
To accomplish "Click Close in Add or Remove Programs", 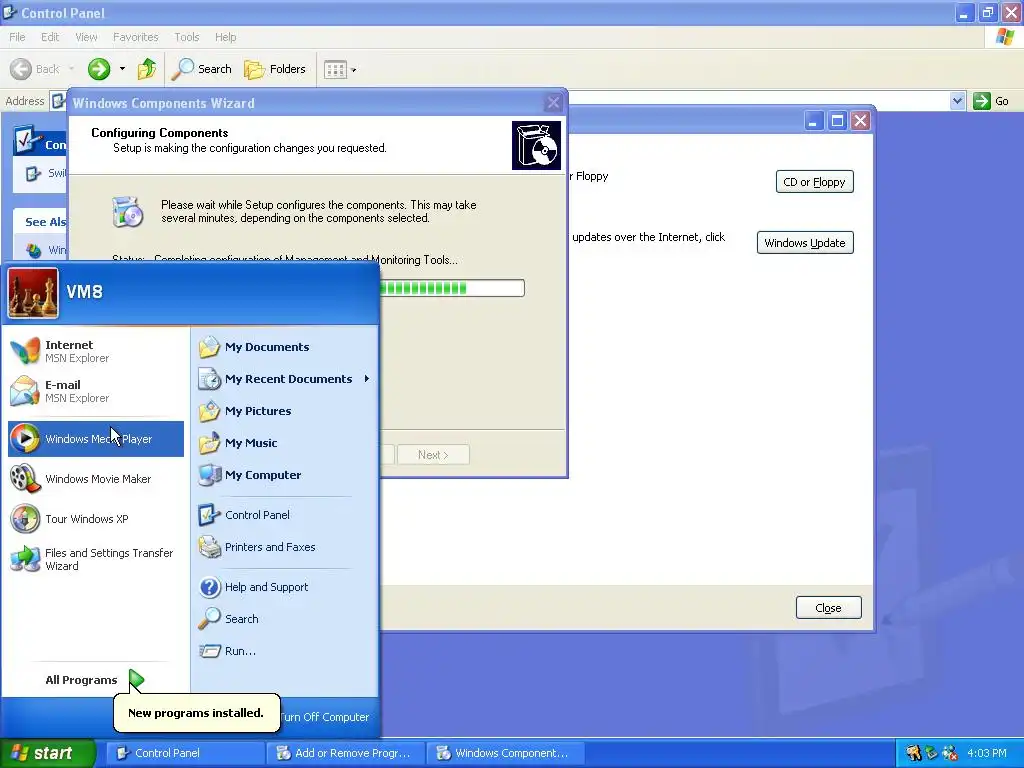I will tap(828, 608).
